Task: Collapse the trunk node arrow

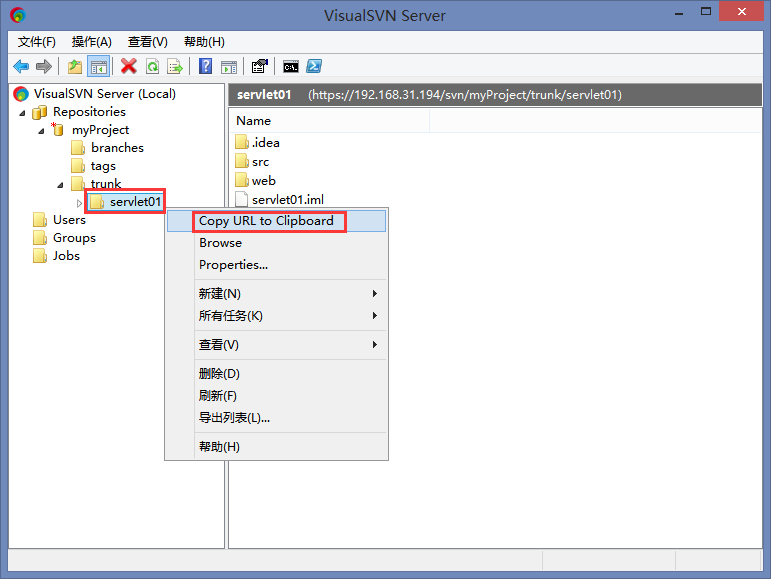Action: coord(60,185)
